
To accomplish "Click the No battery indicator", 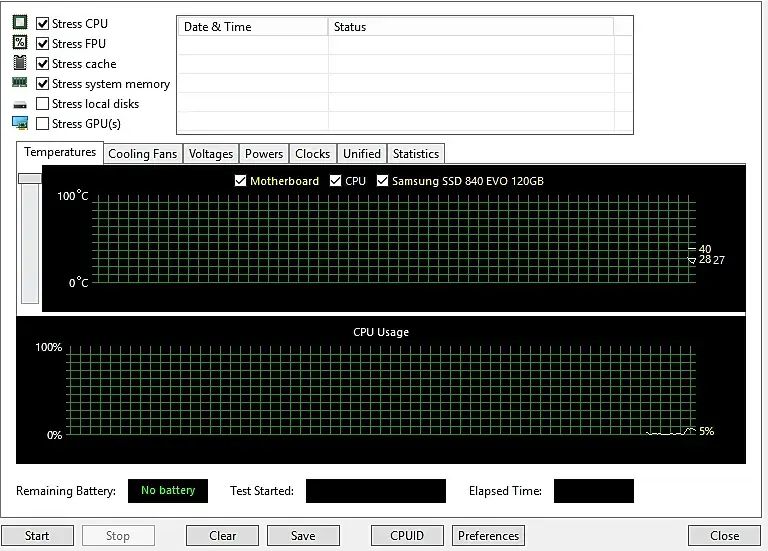I will [x=168, y=491].
